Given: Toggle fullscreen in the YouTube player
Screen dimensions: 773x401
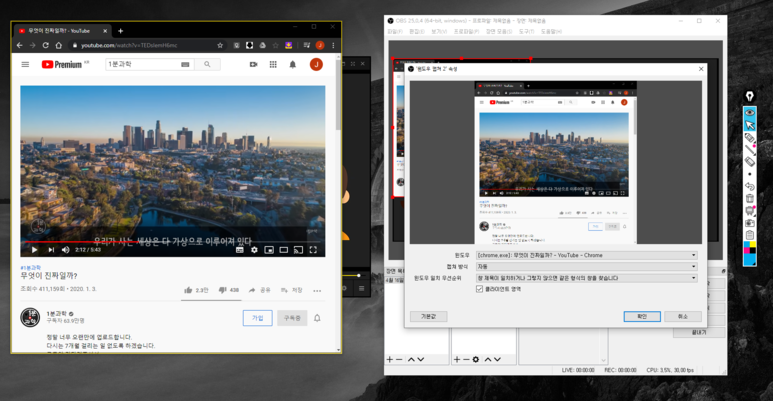Looking at the screenshot, I should (x=313, y=250).
